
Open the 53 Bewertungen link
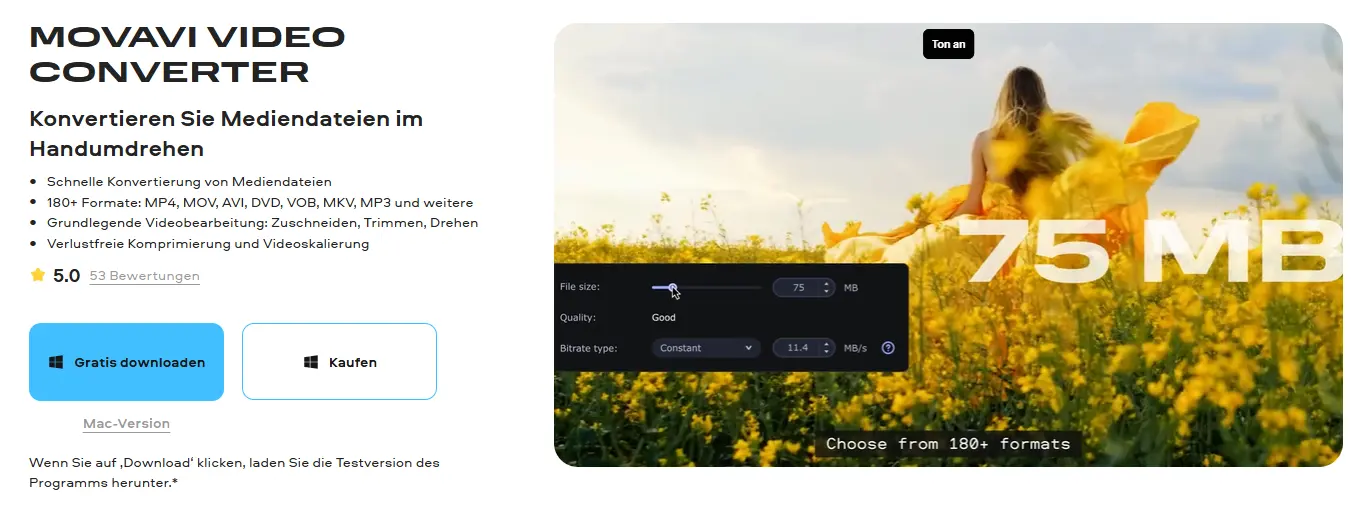(x=144, y=276)
